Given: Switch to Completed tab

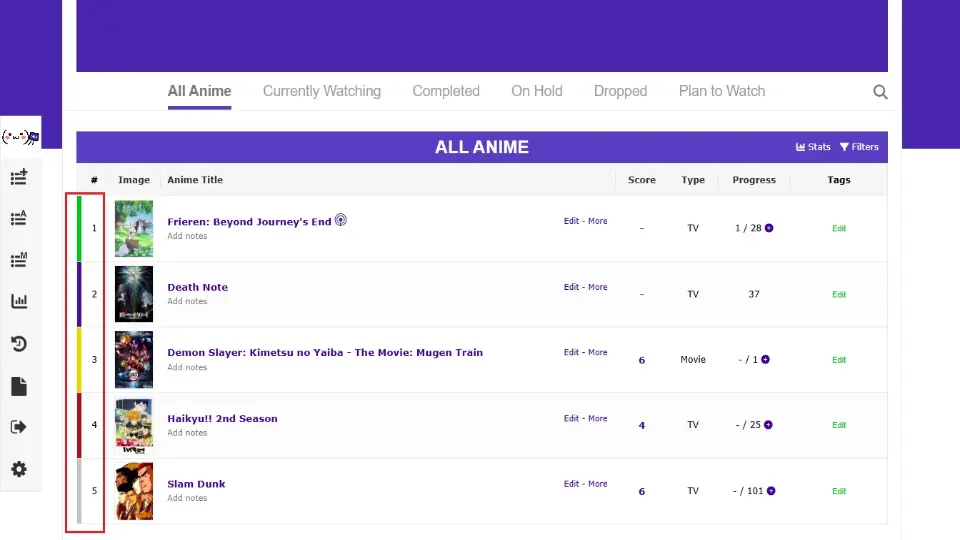Looking at the screenshot, I should (x=446, y=91).
